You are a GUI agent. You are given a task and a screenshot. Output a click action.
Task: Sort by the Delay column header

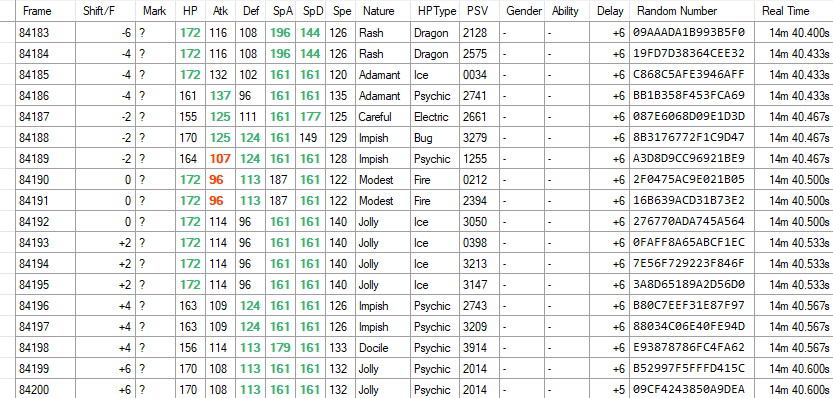click(610, 11)
